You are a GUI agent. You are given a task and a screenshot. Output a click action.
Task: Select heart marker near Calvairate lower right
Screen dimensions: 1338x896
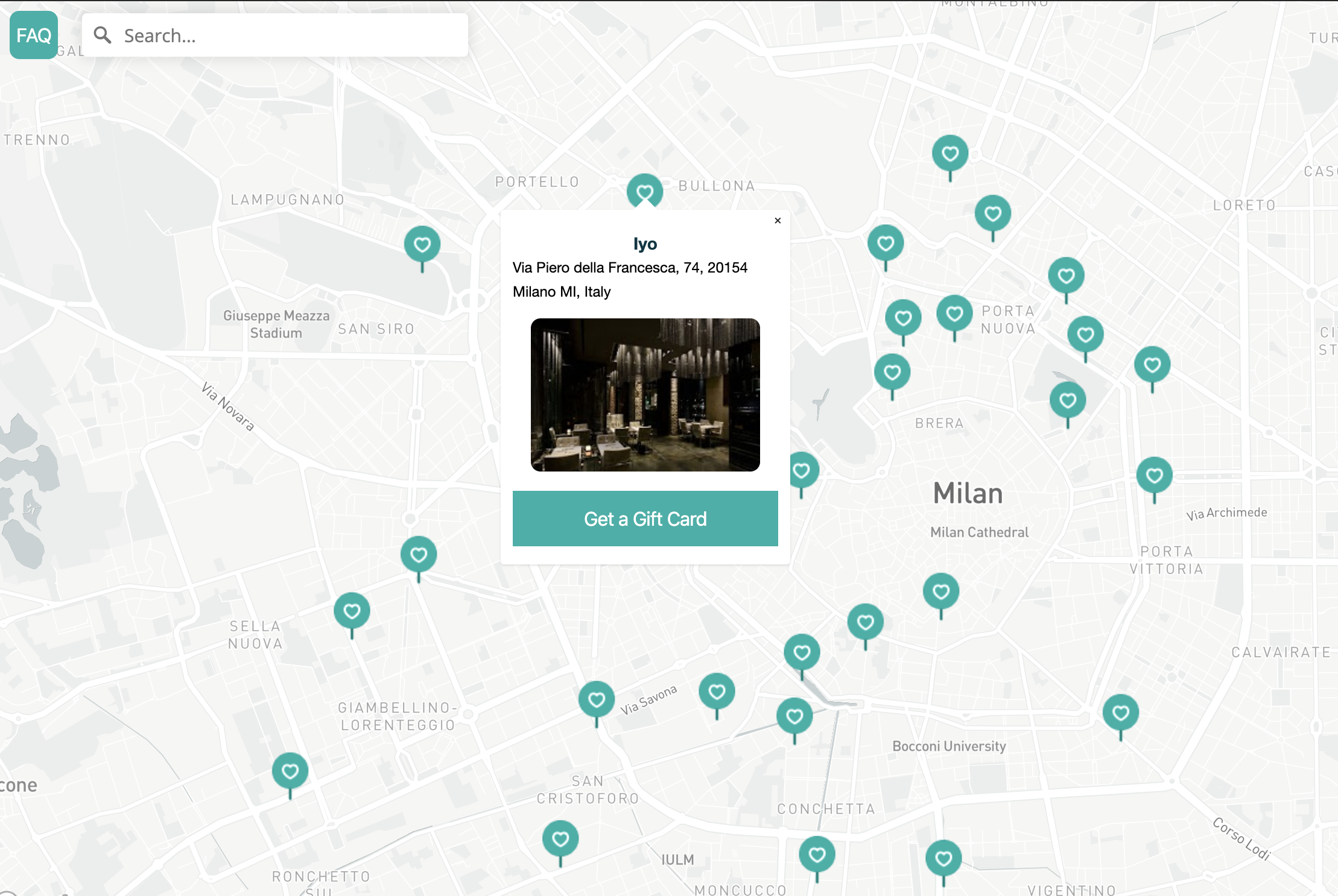[1120, 713]
